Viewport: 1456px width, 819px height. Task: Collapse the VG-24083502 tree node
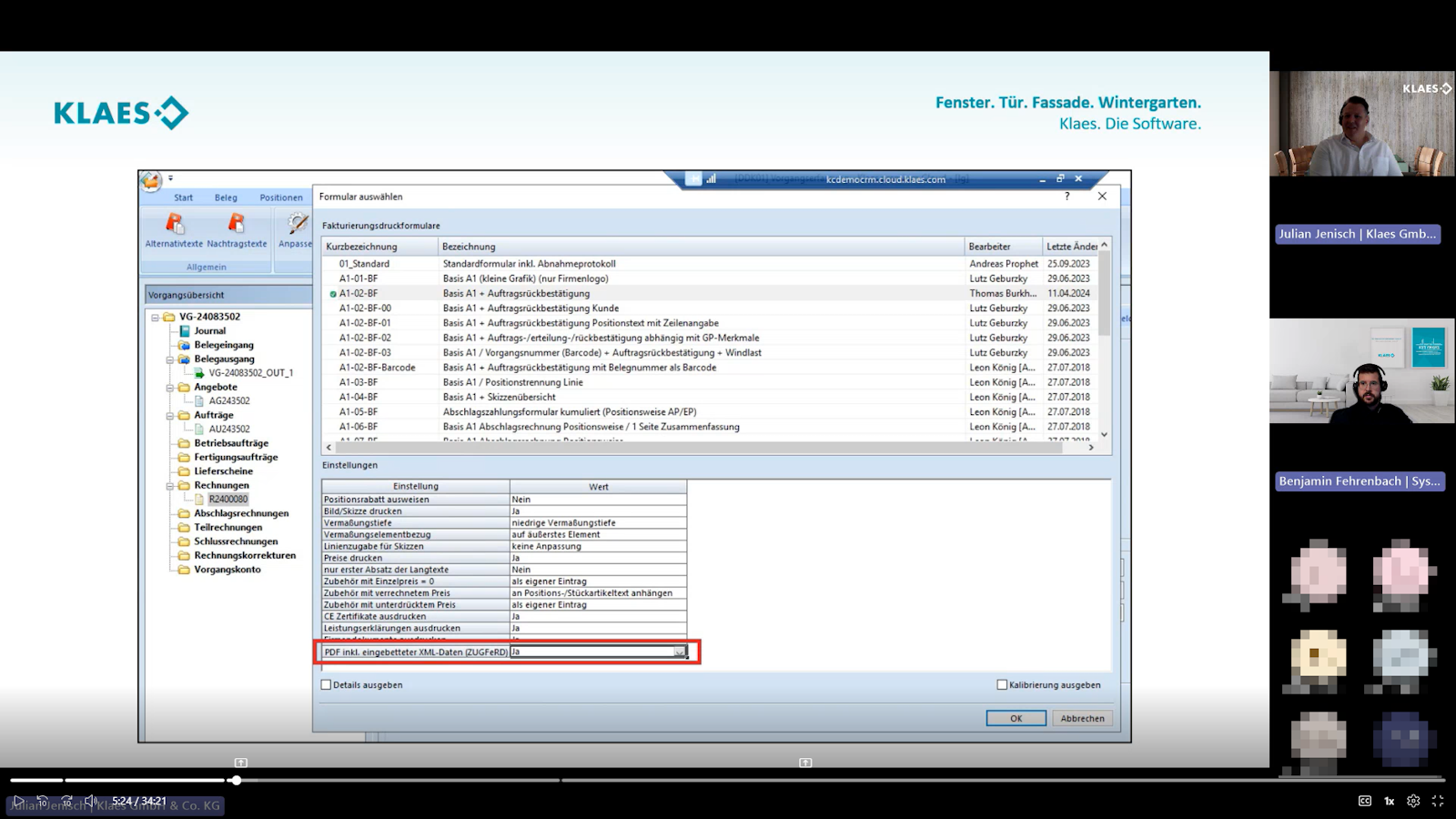[155, 318]
